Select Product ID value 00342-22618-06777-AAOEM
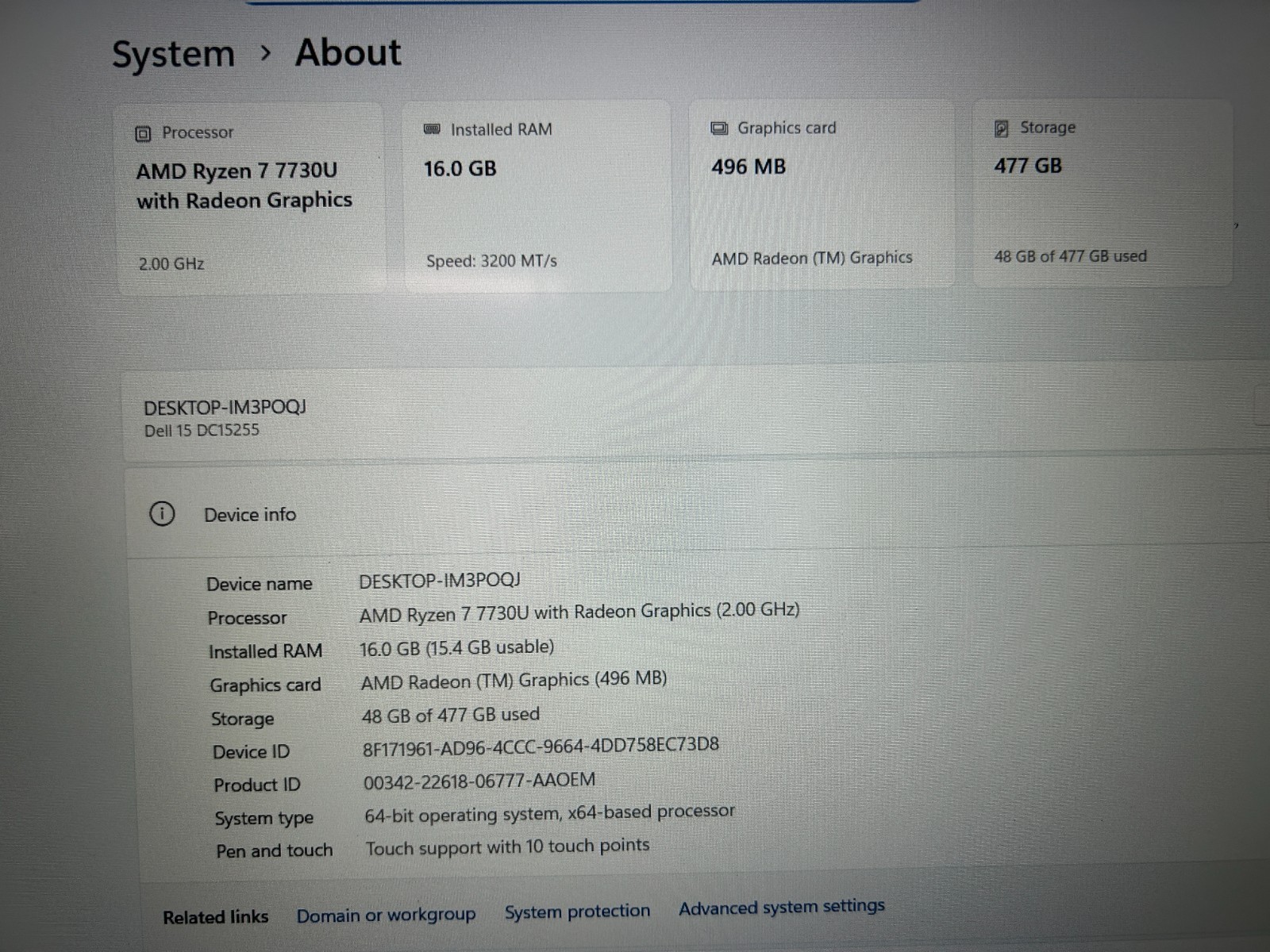 click(479, 781)
